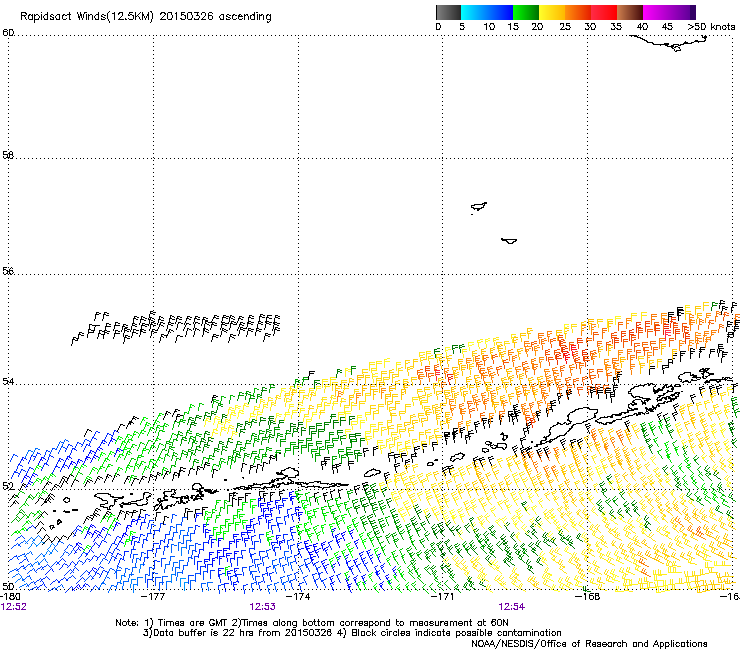Pick the gray 0-5 knots legend color
The width and height of the screenshot is (740, 650).
(448, 12)
